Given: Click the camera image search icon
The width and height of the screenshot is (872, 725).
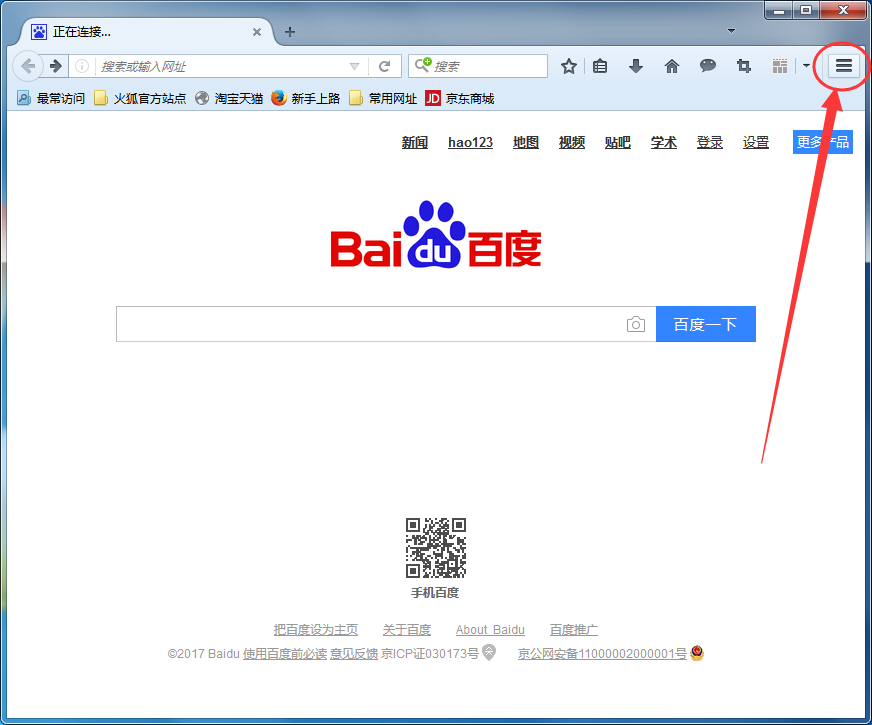Looking at the screenshot, I should (636, 324).
